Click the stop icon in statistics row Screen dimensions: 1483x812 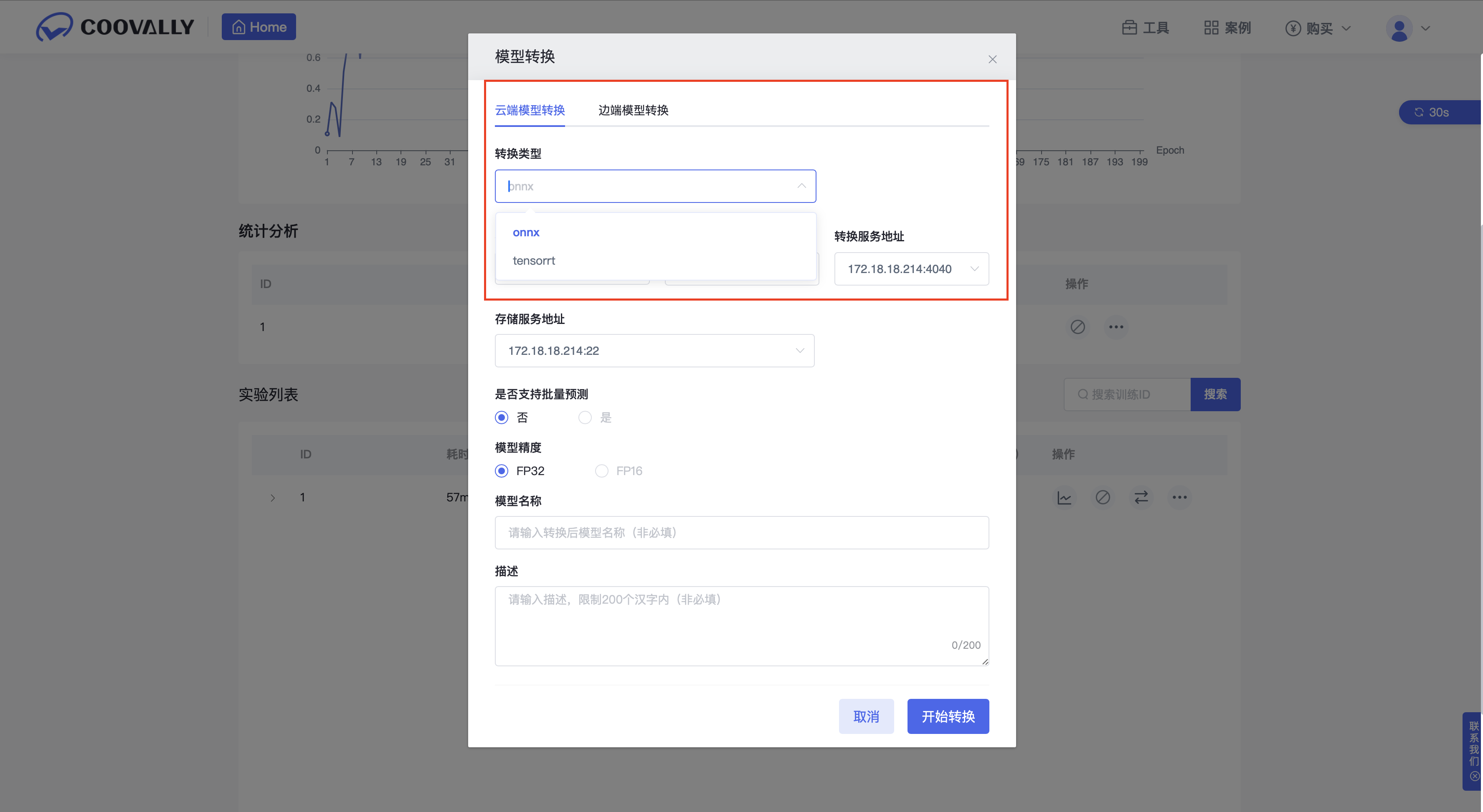pyautogui.click(x=1078, y=327)
